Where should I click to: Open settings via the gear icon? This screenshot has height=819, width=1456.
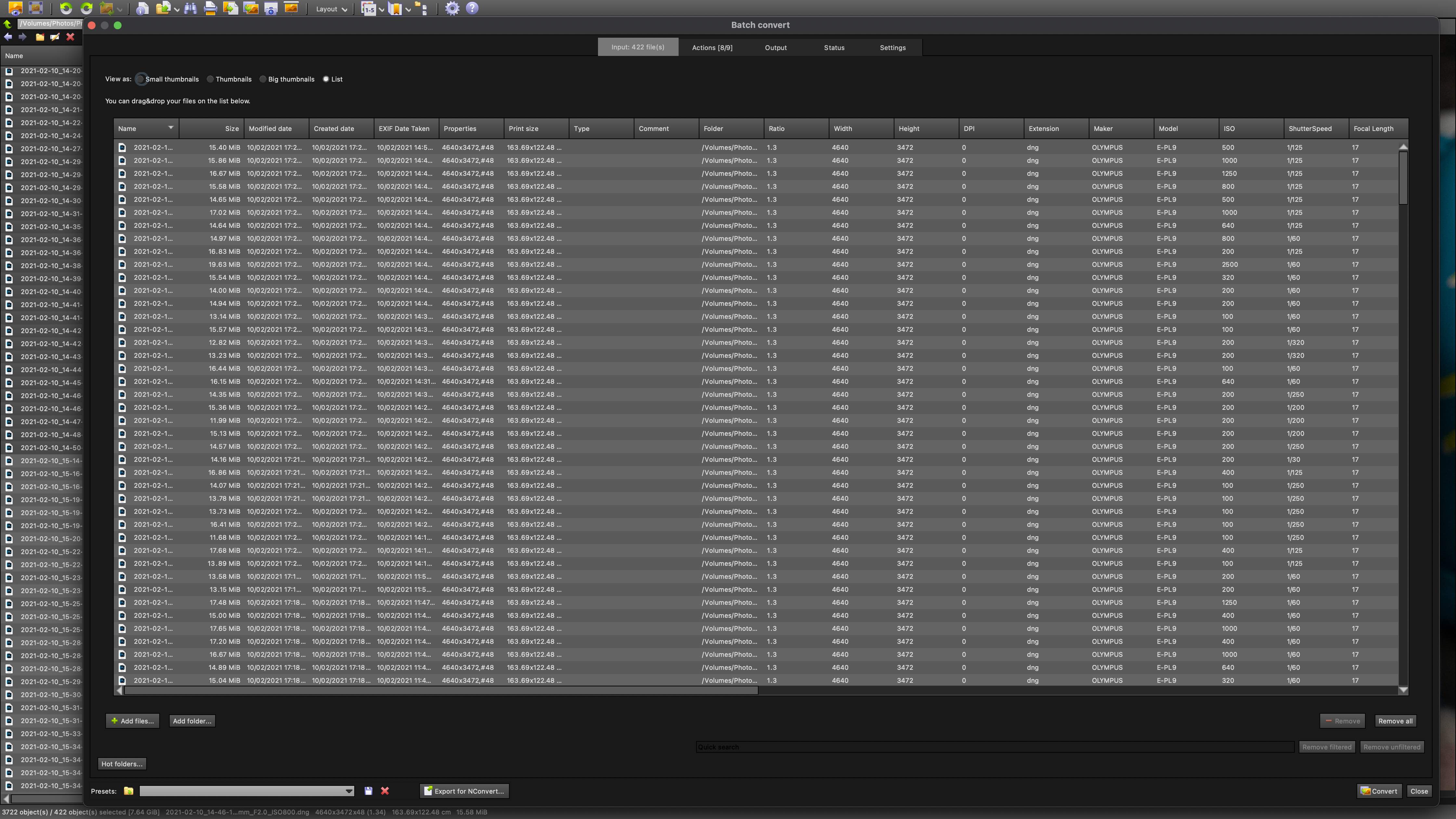point(452,8)
